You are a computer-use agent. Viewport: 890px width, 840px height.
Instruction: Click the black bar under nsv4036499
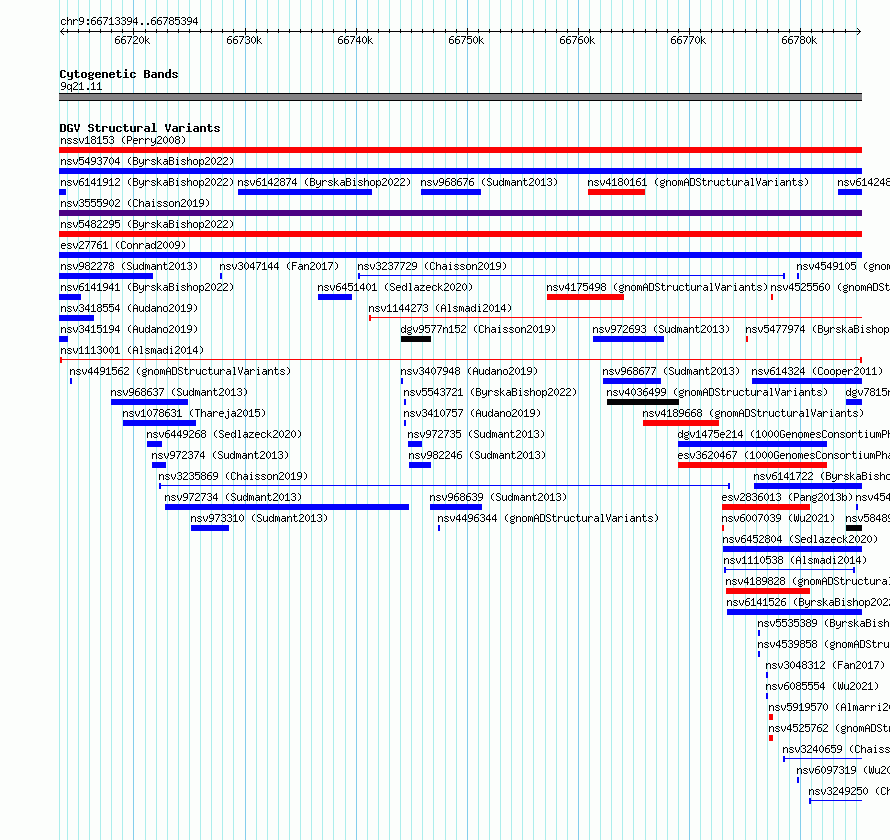[x=643, y=402]
